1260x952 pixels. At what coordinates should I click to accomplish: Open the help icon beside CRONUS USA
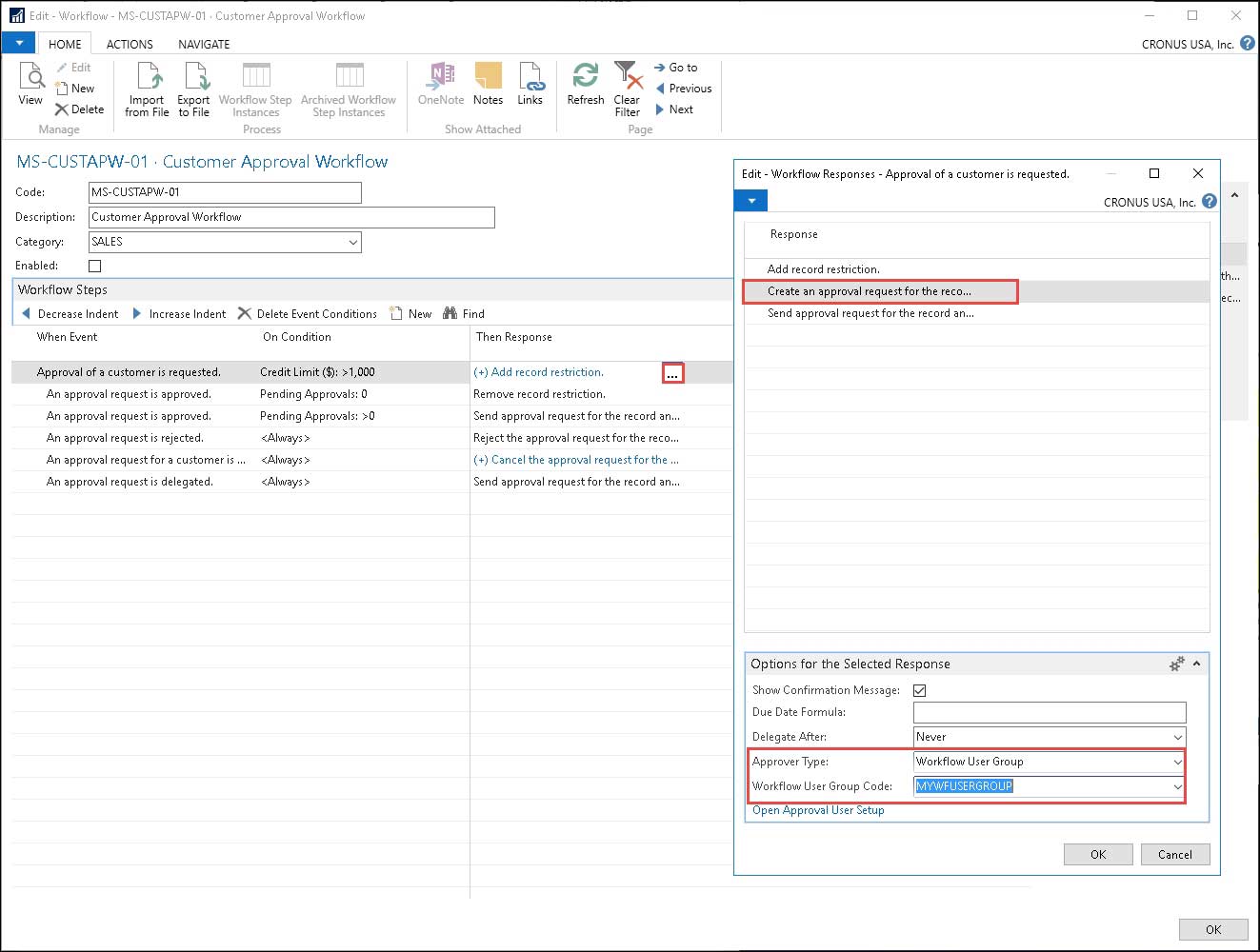(x=1247, y=44)
